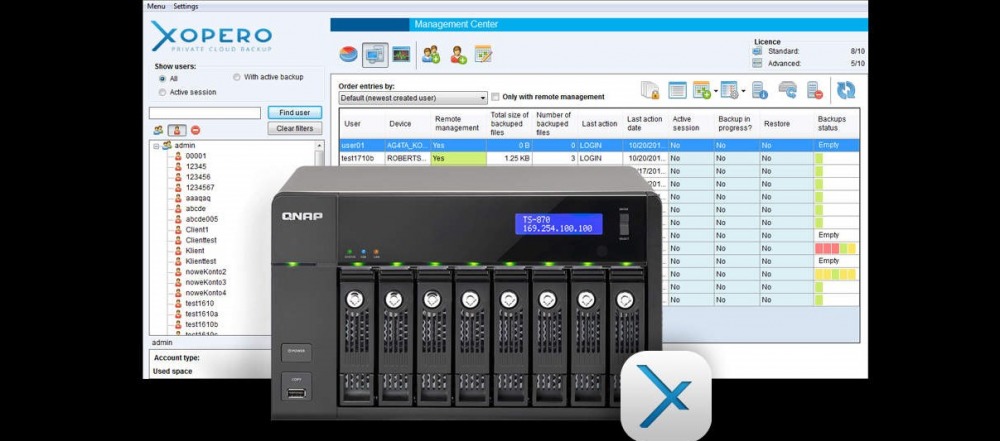Viewport: 1000px width, 441px height.
Task: Click the Clear filters button
Action: (295, 128)
